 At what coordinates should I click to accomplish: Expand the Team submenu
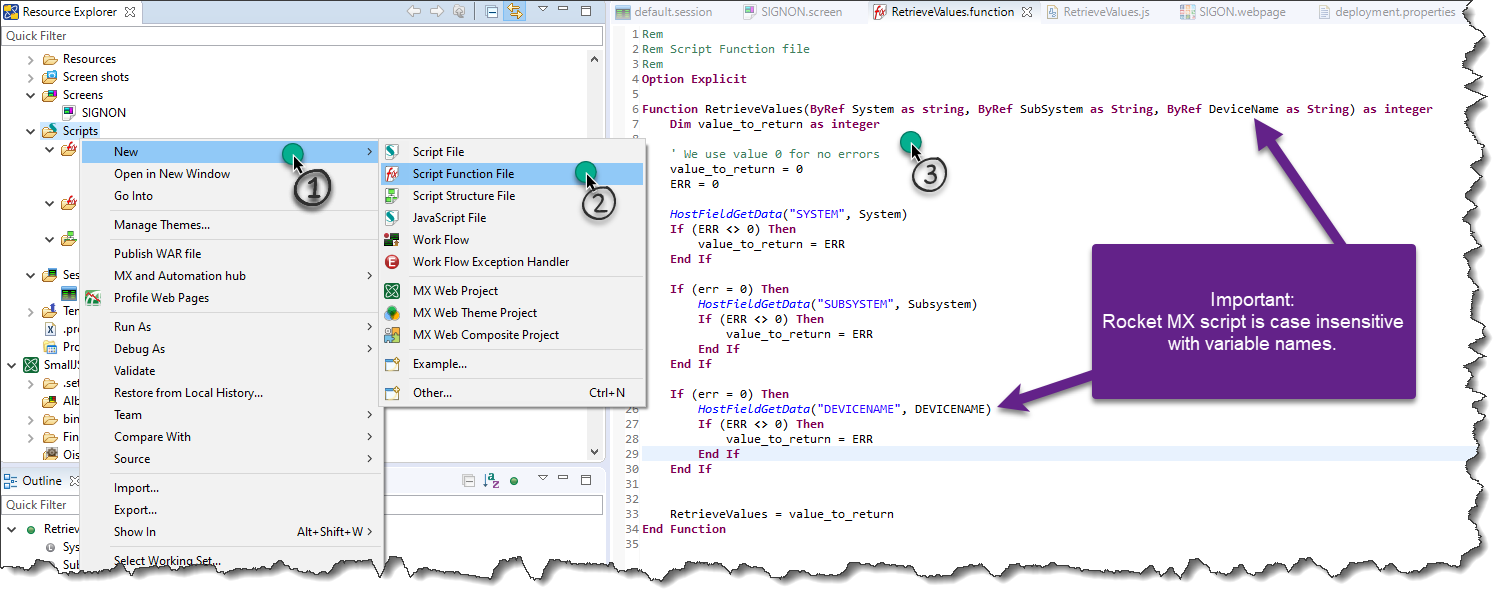pyautogui.click(x=127, y=414)
